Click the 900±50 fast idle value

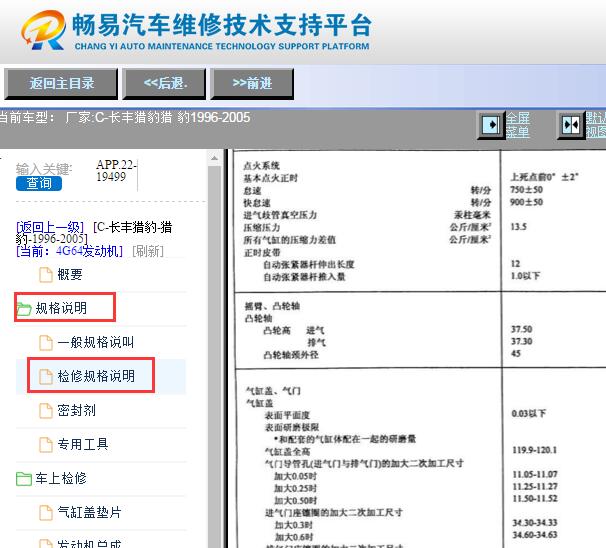click(526, 202)
